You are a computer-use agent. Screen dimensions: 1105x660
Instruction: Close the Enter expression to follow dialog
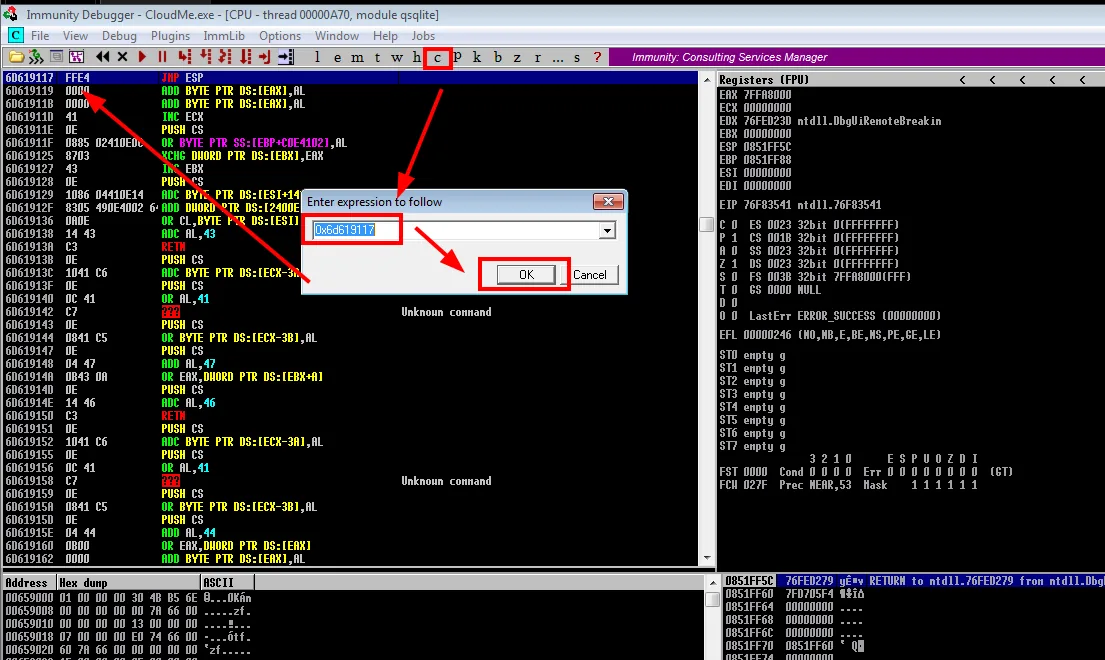[607, 201]
